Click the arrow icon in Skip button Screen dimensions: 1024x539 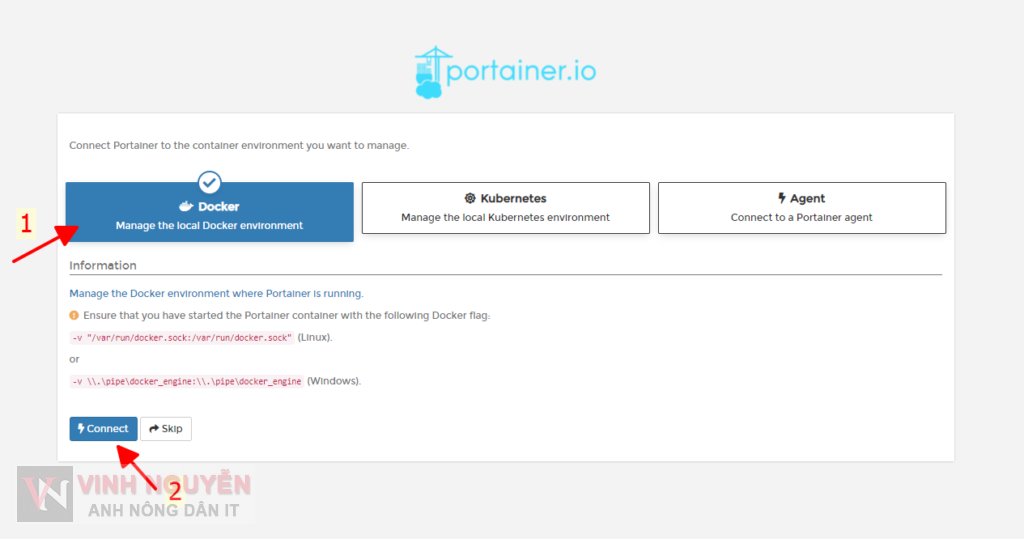[154, 429]
